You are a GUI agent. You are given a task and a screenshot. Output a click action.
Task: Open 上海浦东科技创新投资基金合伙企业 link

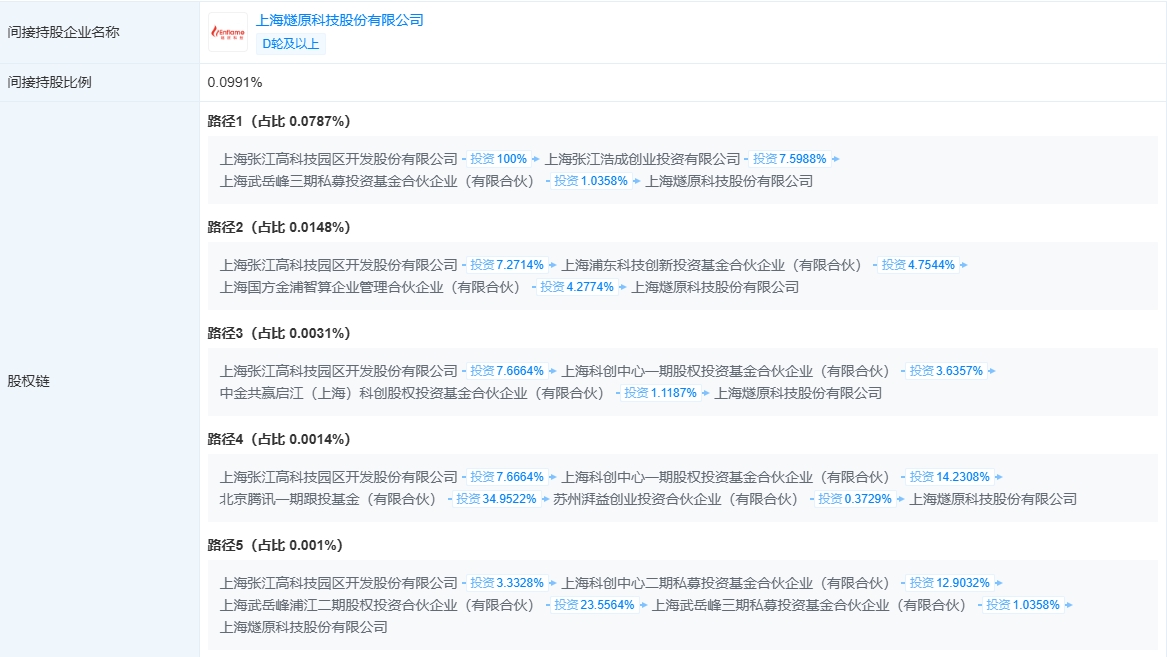[x=712, y=266]
